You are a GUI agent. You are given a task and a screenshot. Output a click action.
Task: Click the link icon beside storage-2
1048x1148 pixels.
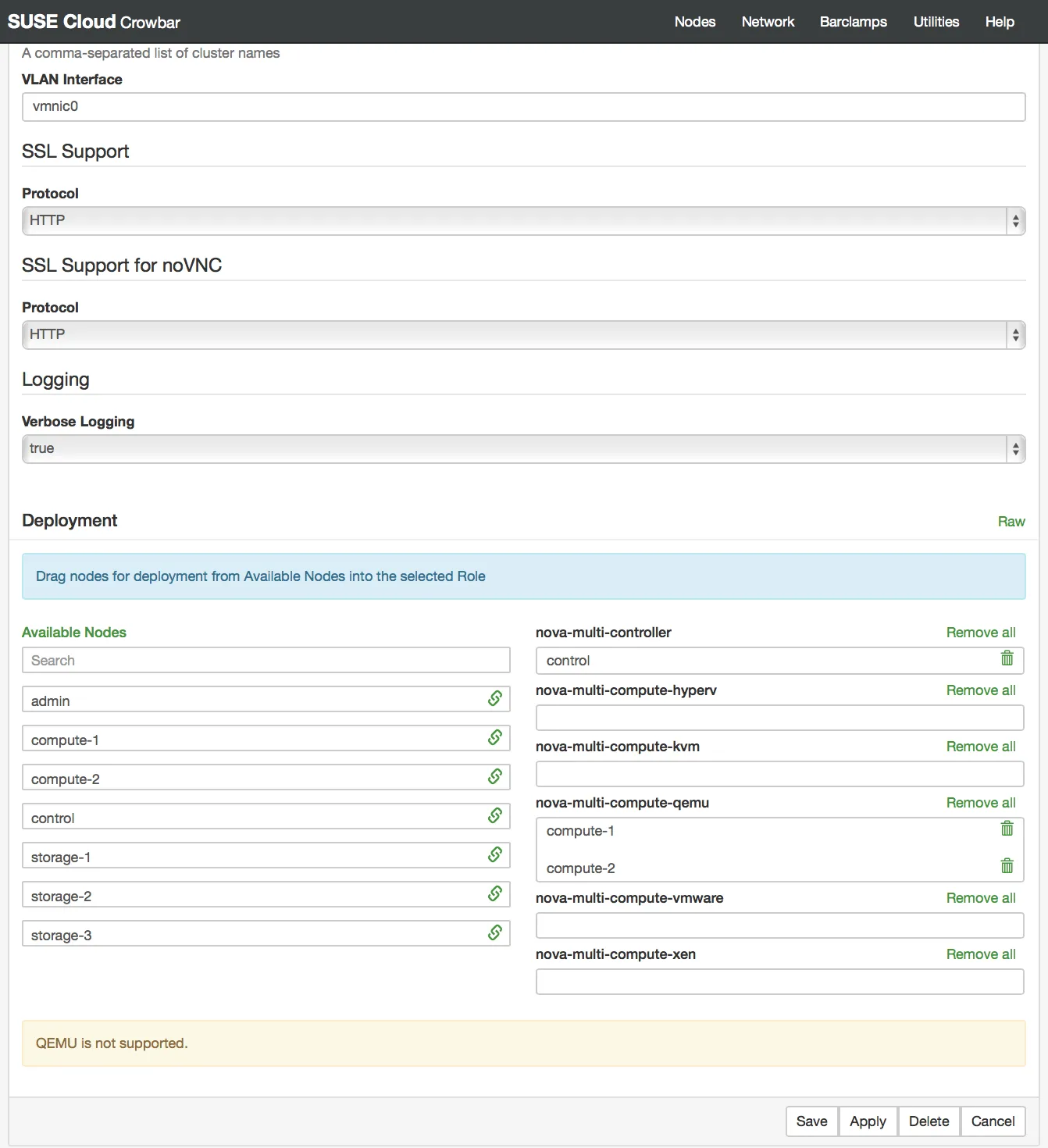coord(495,893)
